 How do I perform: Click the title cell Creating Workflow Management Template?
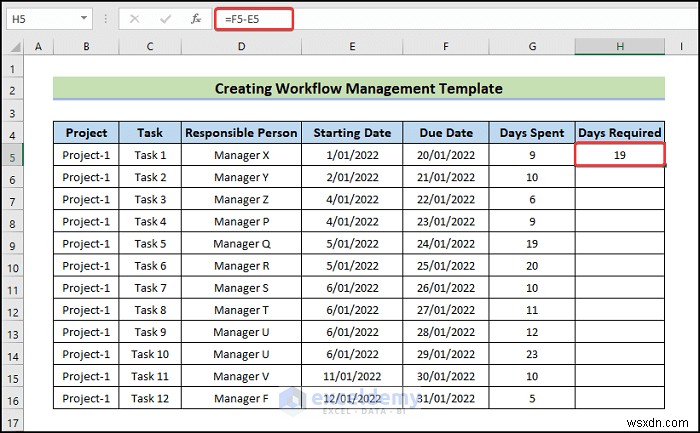(358, 88)
